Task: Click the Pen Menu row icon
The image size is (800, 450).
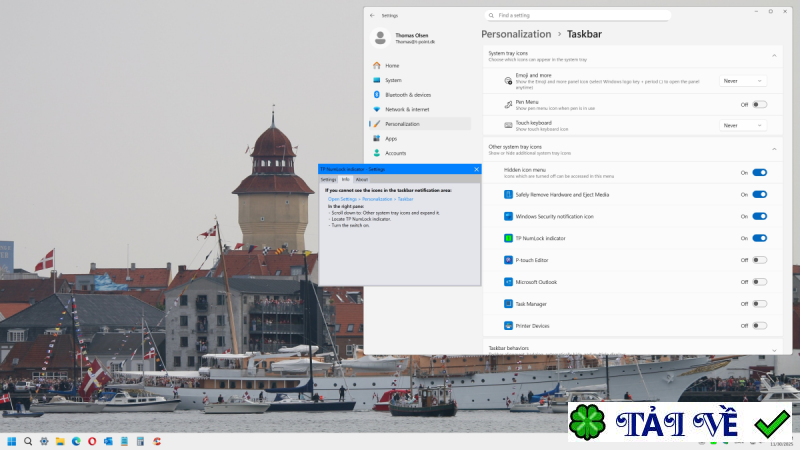Action: pos(508,105)
